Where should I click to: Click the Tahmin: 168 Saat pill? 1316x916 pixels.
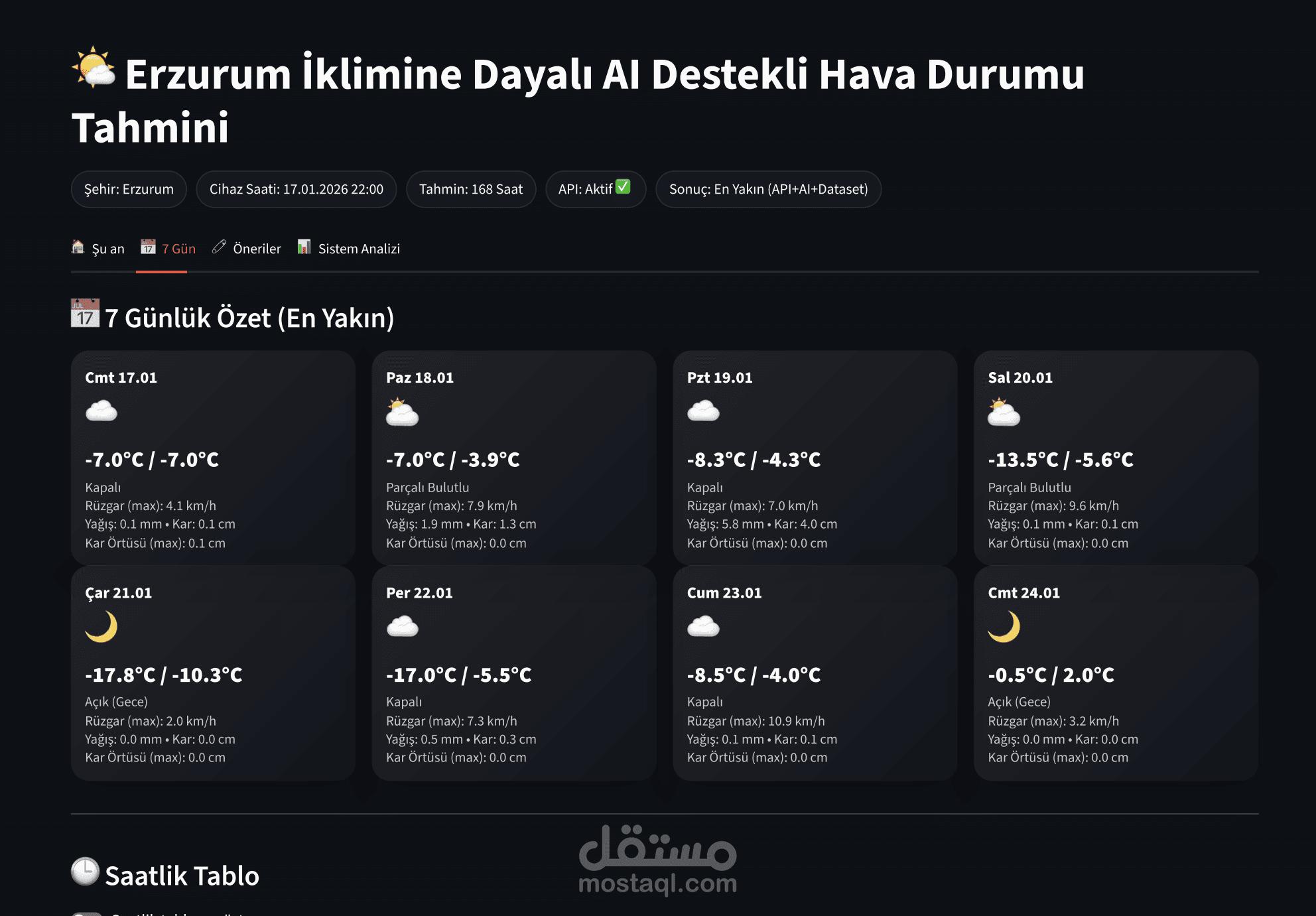tap(470, 190)
